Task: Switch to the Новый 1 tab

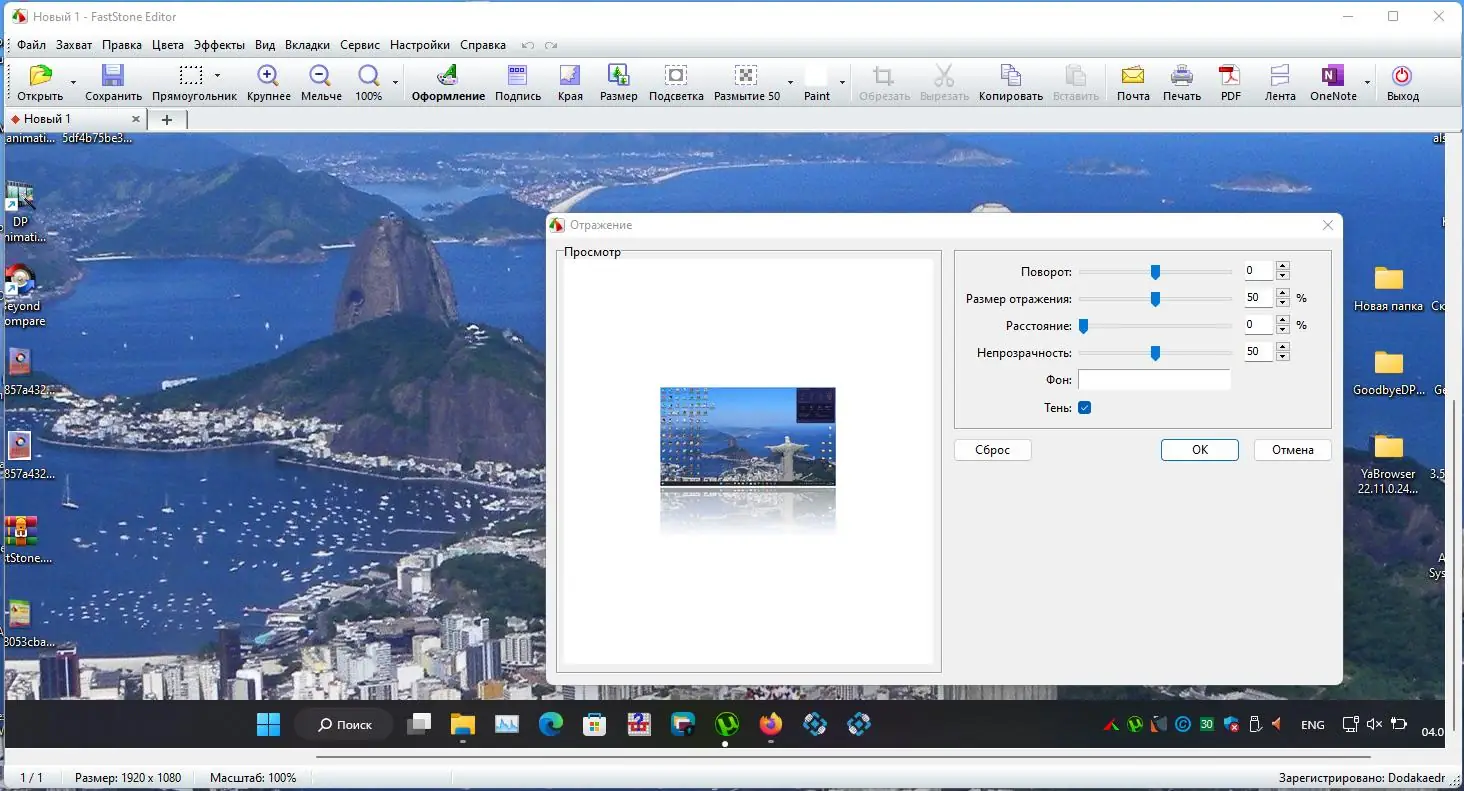Action: pos(47,119)
